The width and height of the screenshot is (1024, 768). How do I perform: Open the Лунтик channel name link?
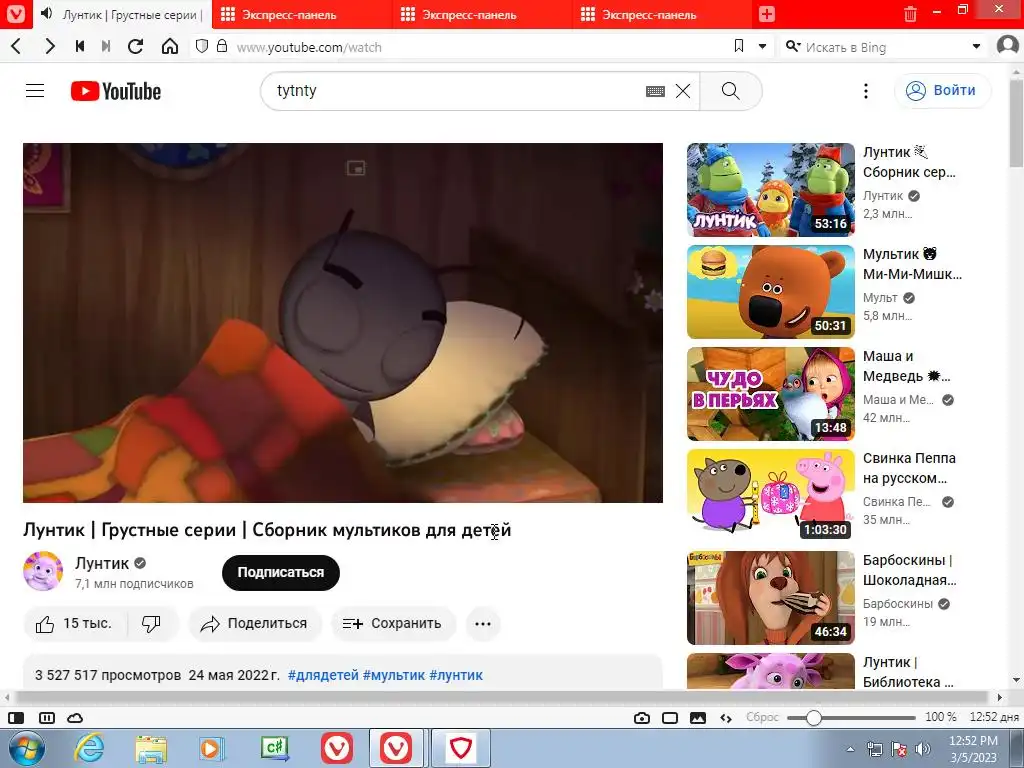(x=102, y=563)
